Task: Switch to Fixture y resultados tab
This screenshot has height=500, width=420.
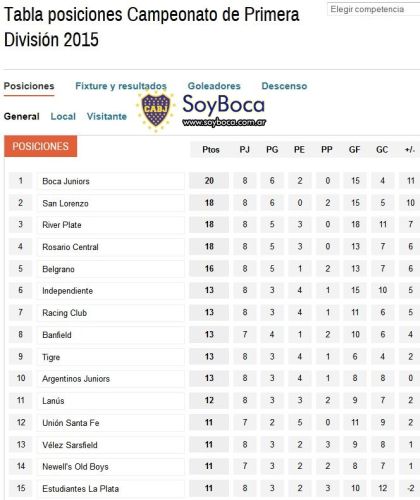Action: point(121,86)
